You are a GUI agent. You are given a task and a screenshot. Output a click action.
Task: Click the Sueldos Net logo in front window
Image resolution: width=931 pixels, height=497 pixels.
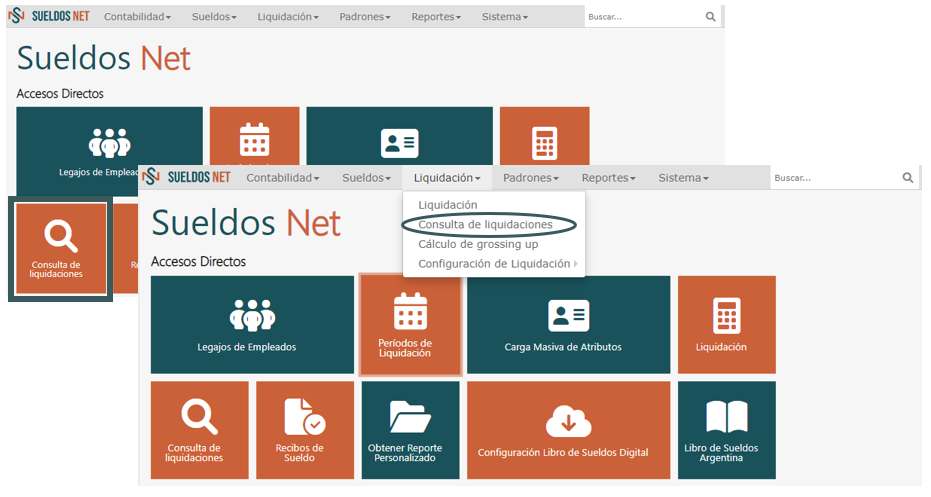click(186, 177)
